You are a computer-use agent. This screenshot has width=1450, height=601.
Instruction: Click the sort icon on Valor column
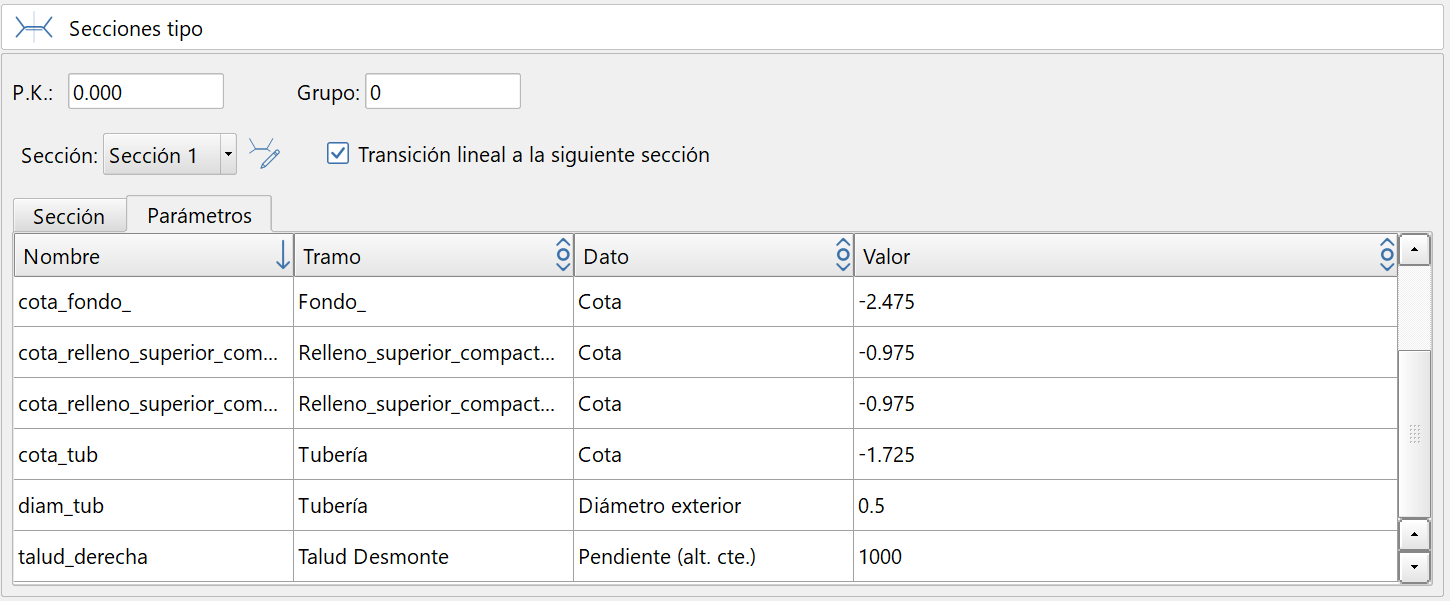point(1387,256)
